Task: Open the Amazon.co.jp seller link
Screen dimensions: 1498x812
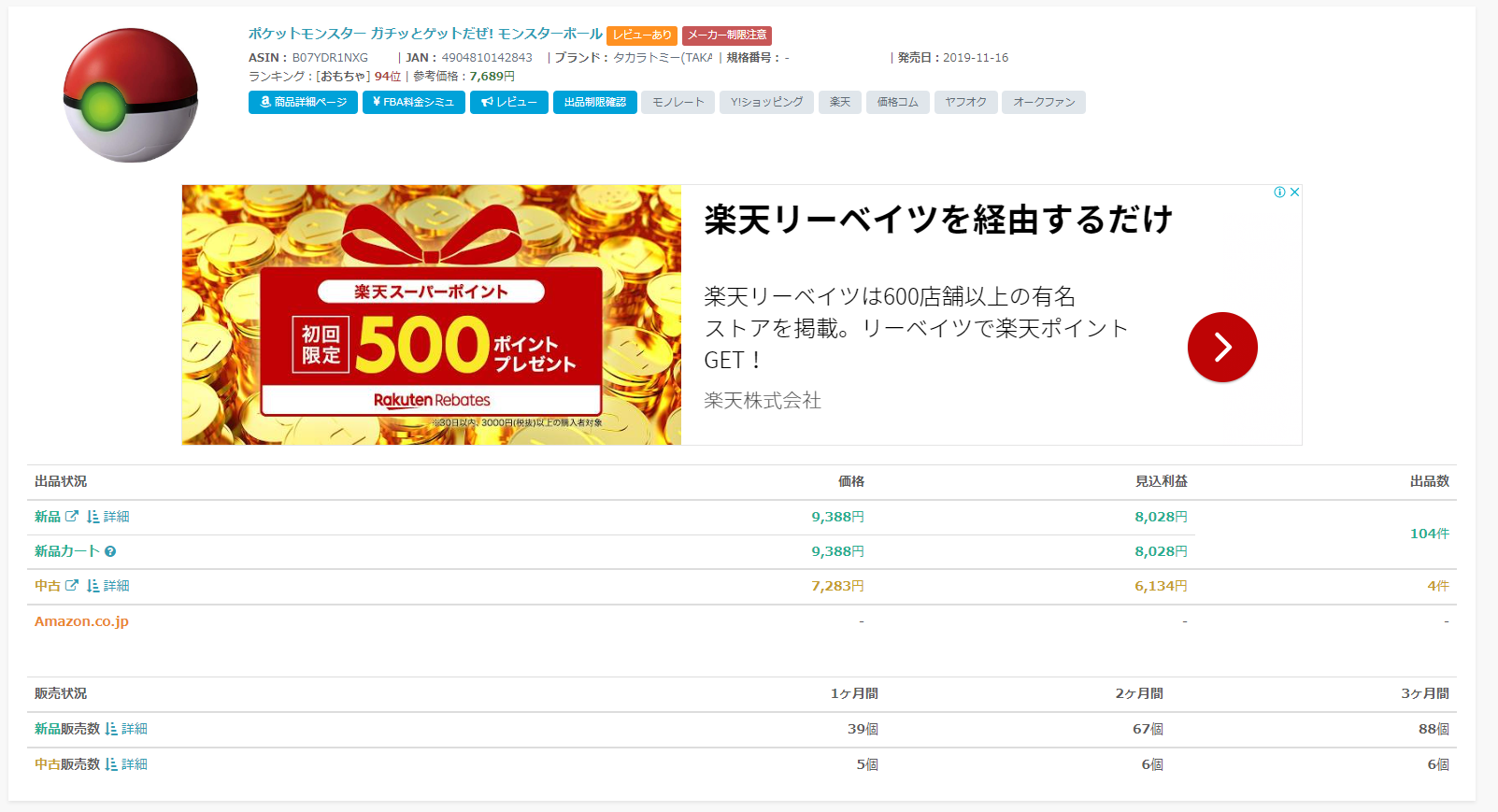Action: point(81,621)
